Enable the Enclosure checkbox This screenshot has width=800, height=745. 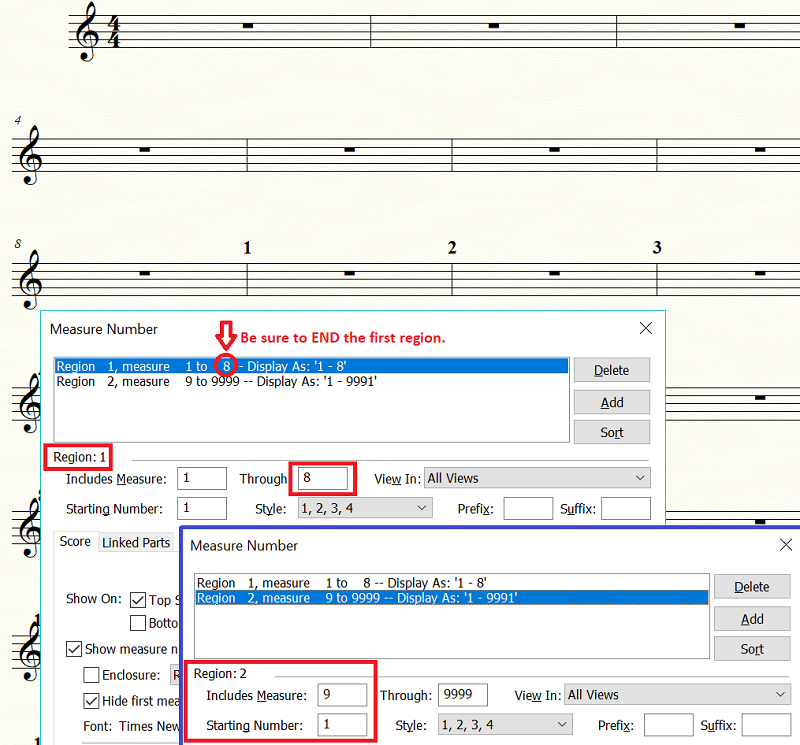click(92, 675)
